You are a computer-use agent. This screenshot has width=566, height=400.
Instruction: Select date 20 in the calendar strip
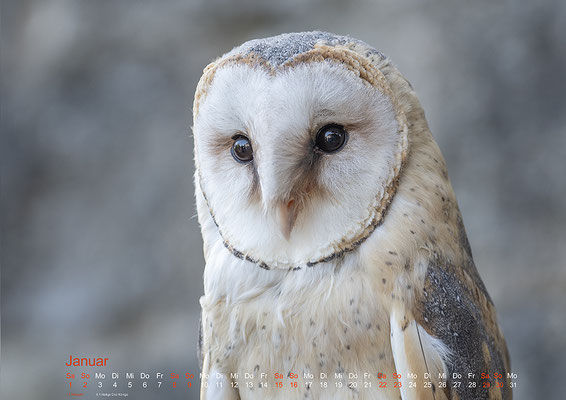pos(353,385)
